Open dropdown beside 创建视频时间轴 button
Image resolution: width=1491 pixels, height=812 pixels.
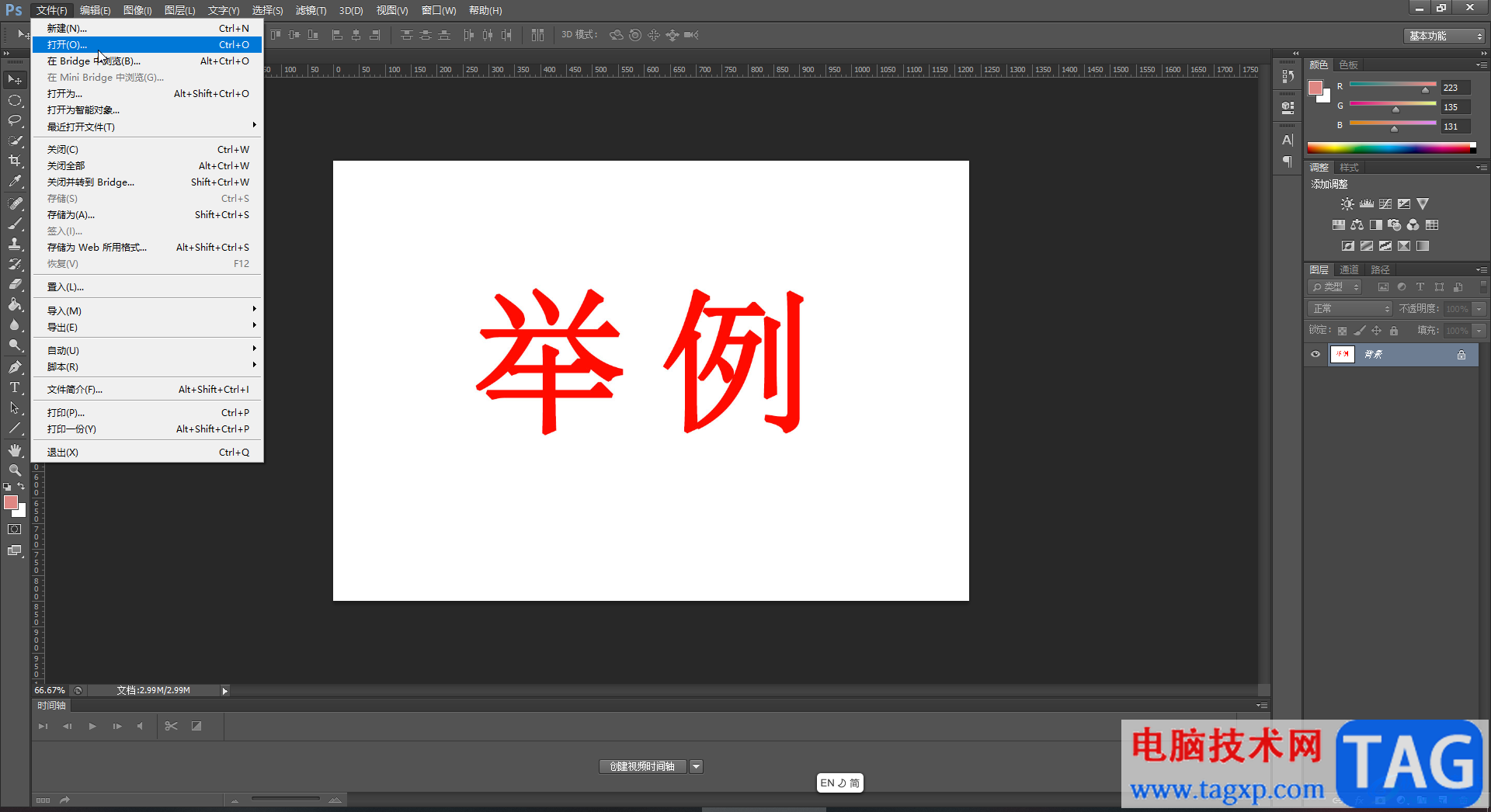(697, 767)
